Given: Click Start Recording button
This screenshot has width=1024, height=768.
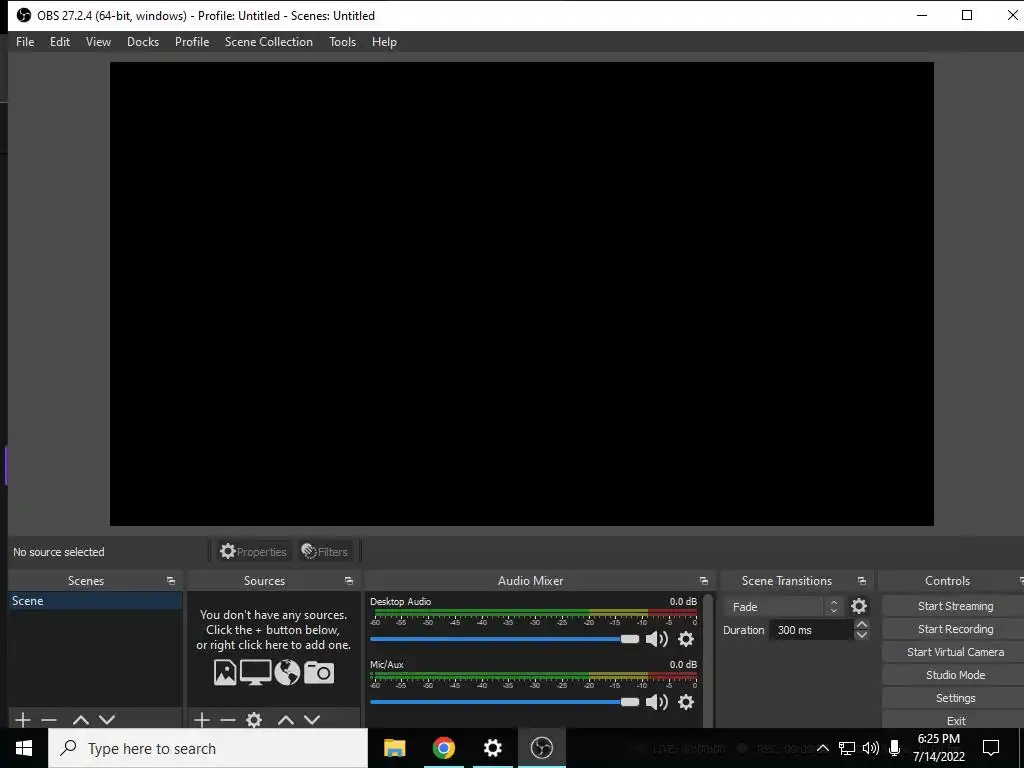Looking at the screenshot, I should coord(955,629).
